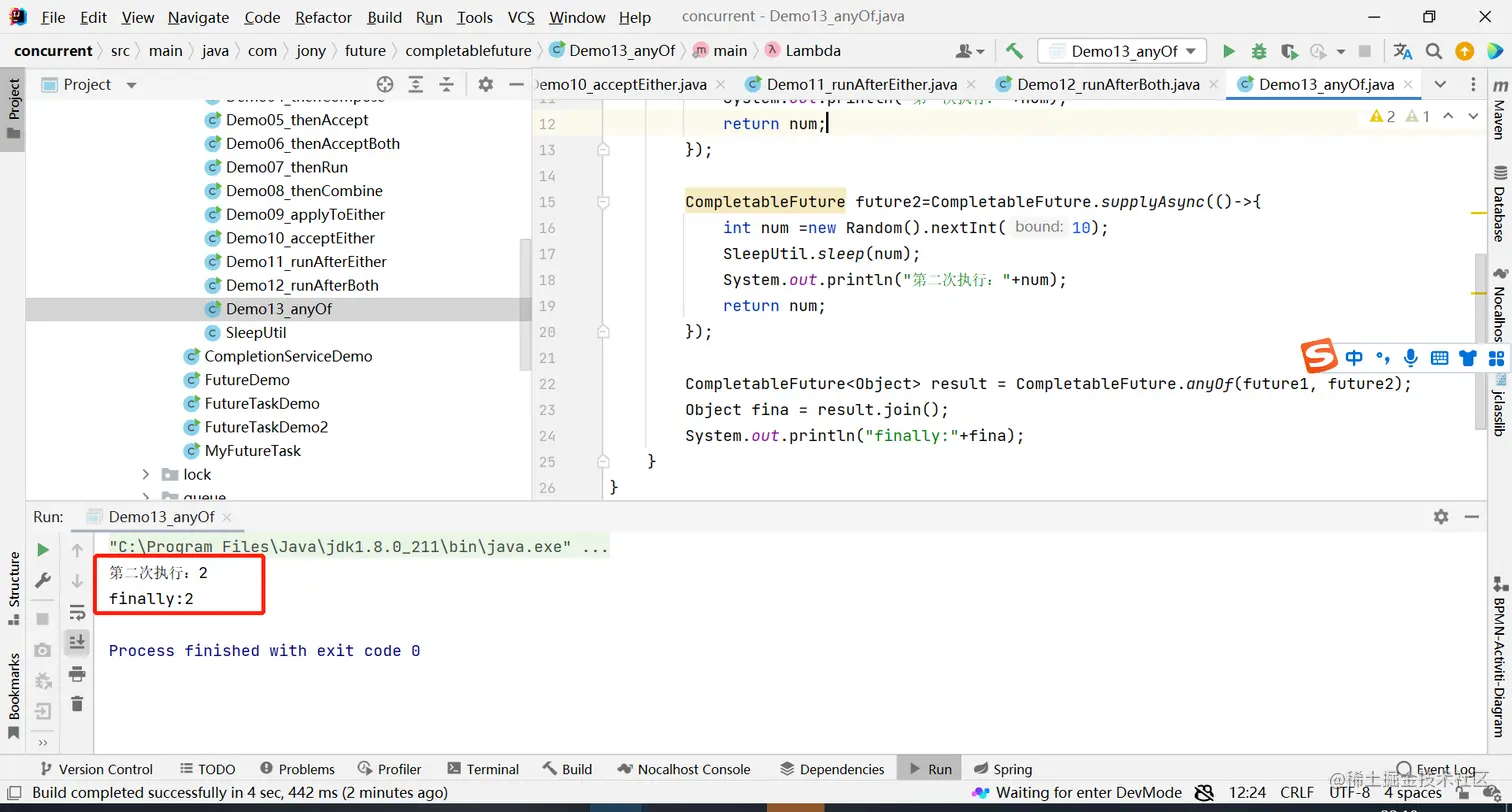Open the Sogou soft keyboard icon
The height and width of the screenshot is (812, 1512).
click(x=1440, y=357)
